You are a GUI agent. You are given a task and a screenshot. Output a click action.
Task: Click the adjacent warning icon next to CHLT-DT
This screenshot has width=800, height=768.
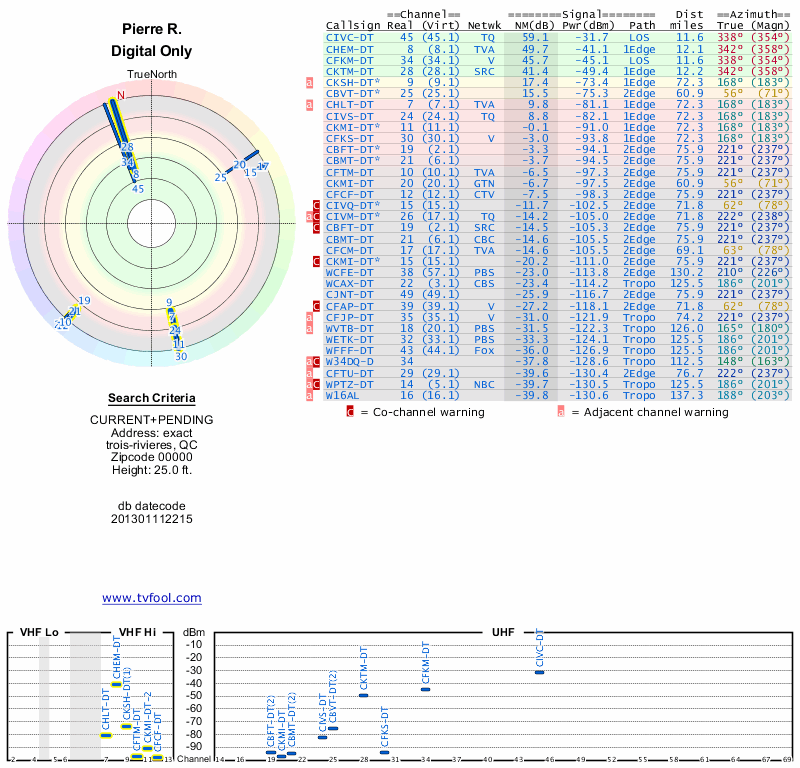click(x=310, y=104)
